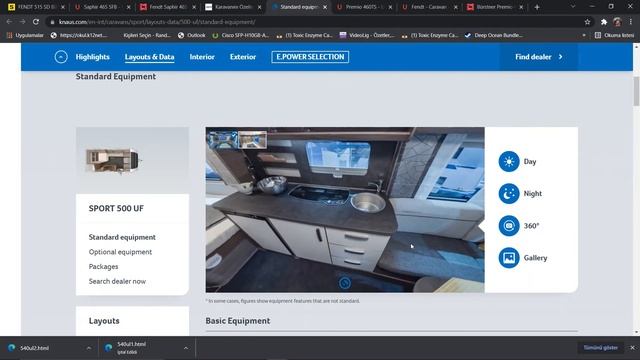Close the Standard equipment tab

point(325,7)
